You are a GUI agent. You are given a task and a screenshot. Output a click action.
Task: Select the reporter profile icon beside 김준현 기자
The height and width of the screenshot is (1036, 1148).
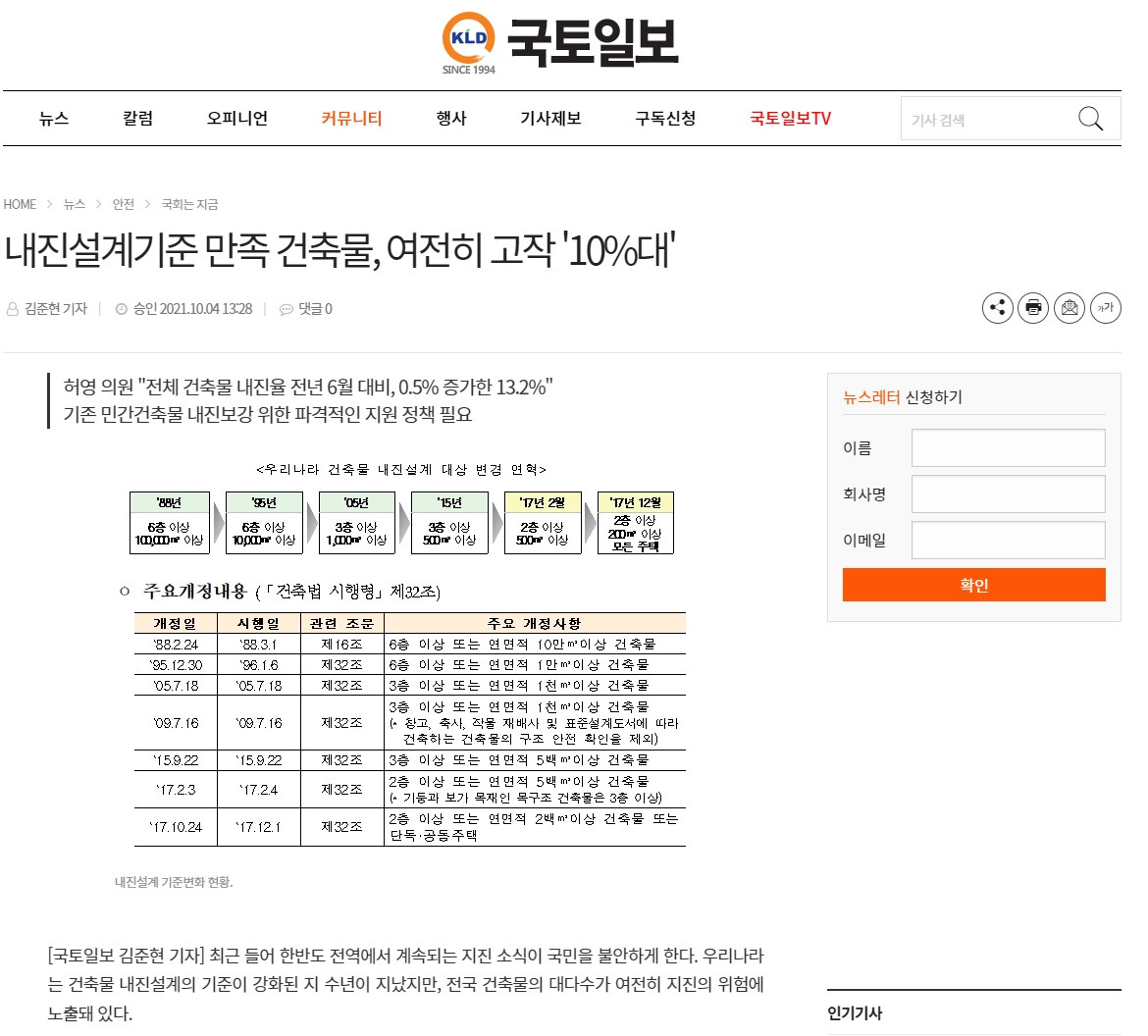(x=13, y=308)
